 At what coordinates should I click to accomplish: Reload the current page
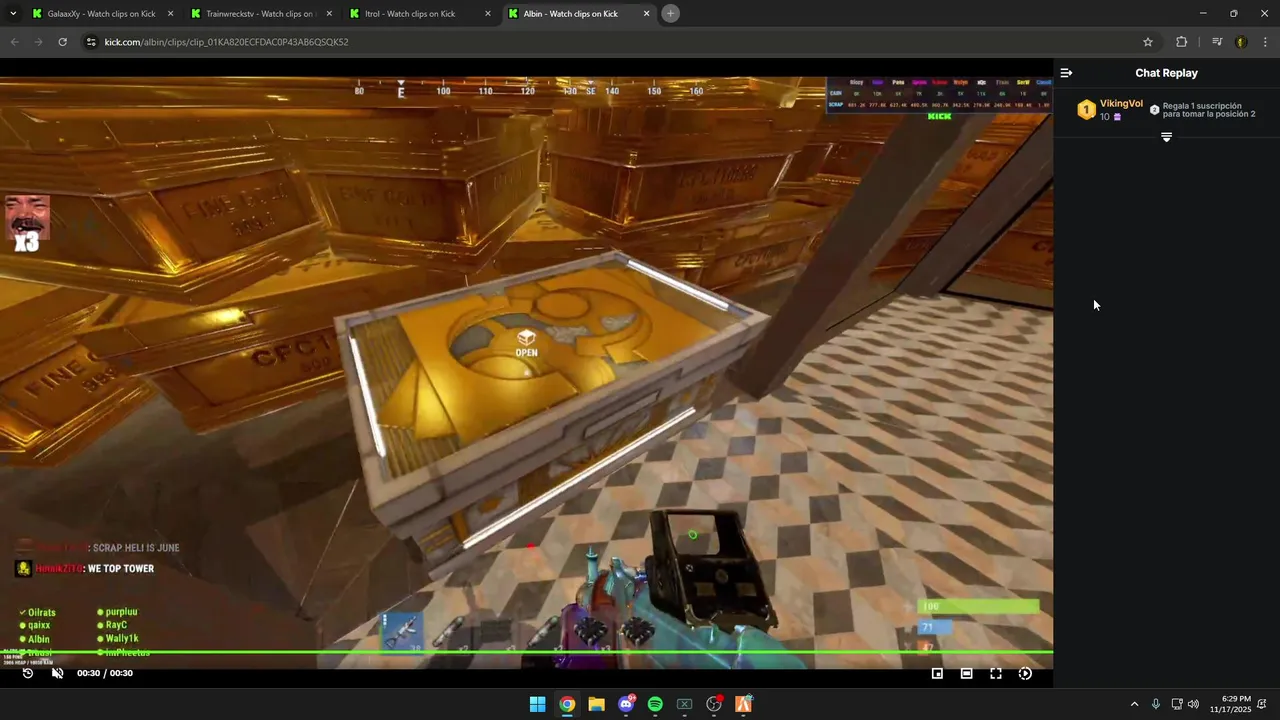62,42
